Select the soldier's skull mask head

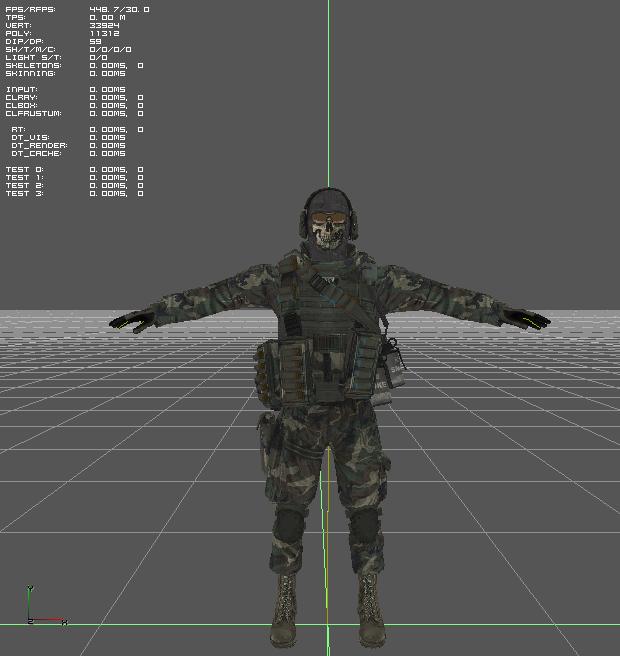click(328, 219)
